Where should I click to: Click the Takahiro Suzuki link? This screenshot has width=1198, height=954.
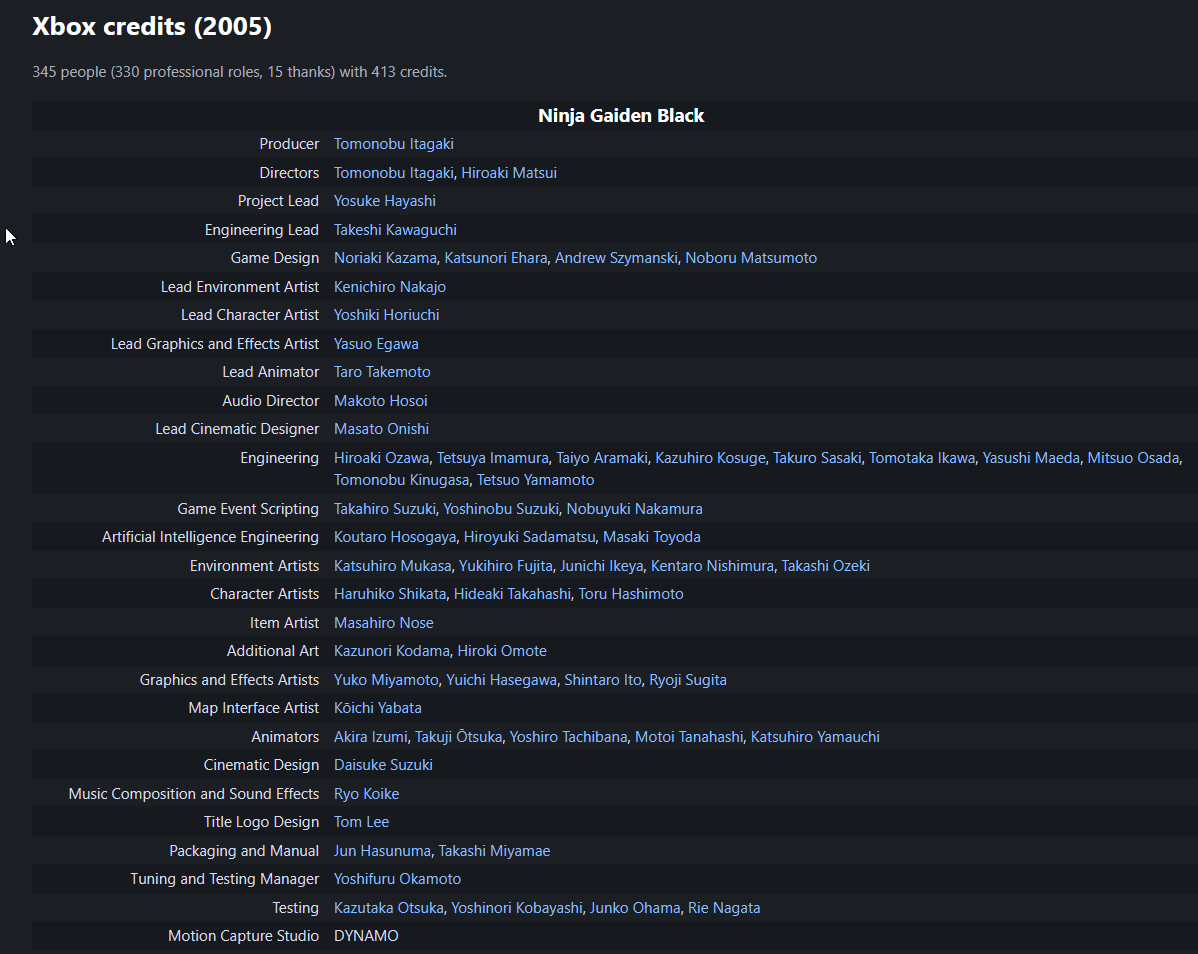coord(385,509)
